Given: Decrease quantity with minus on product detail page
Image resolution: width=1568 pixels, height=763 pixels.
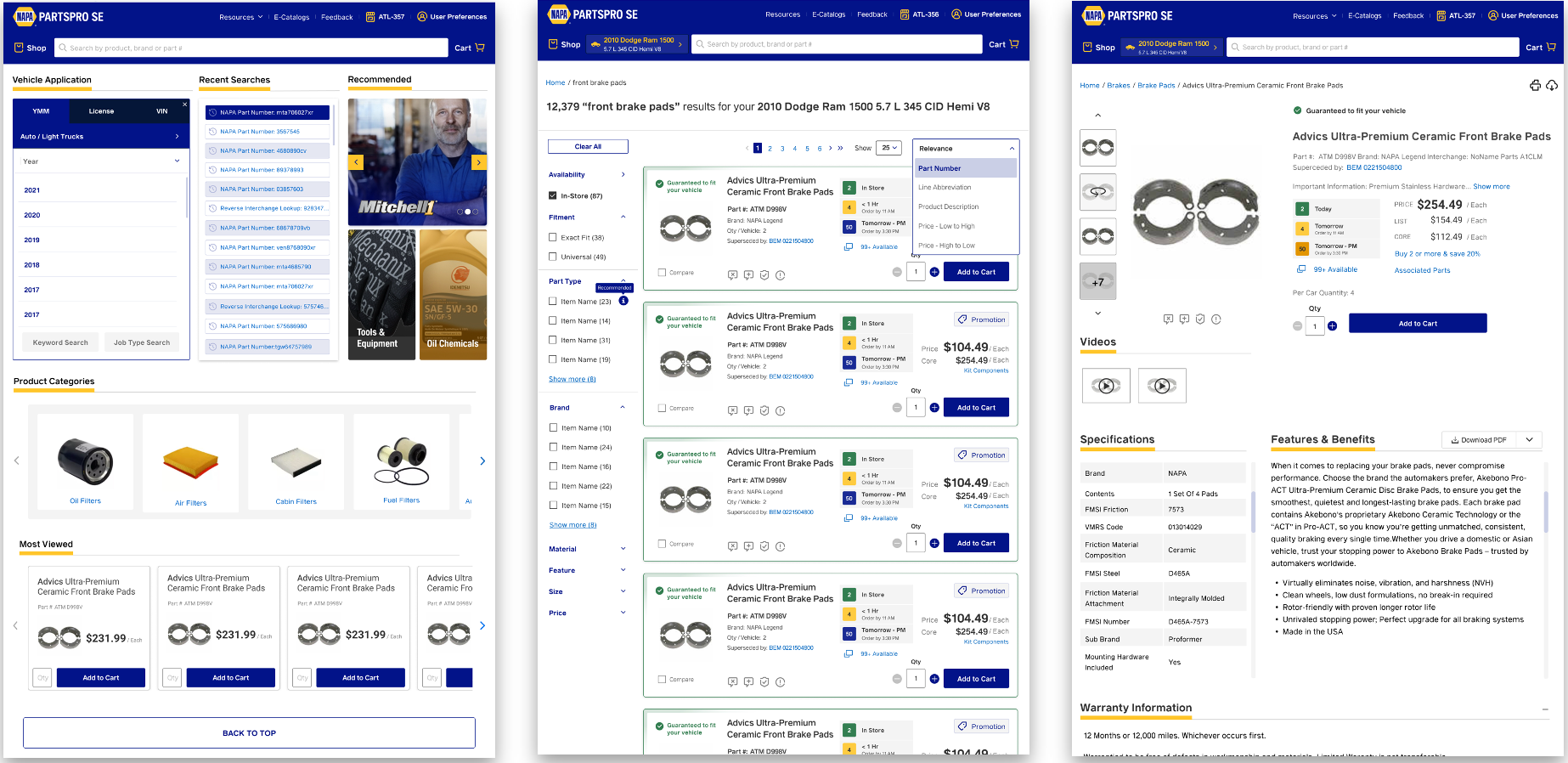Looking at the screenshot, I should [x=1297, y=326].
